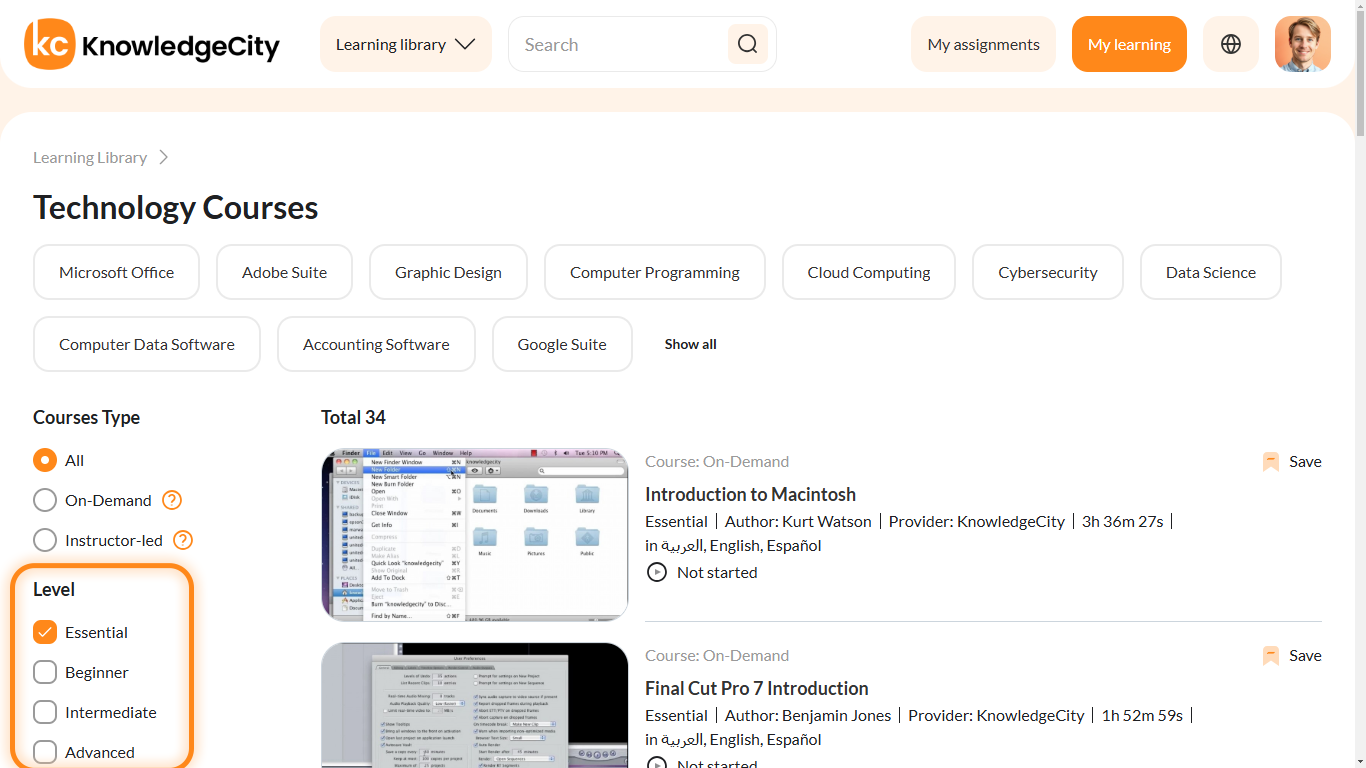
Task: Check the Beginner level checkbox
Action: click(45, 672)
